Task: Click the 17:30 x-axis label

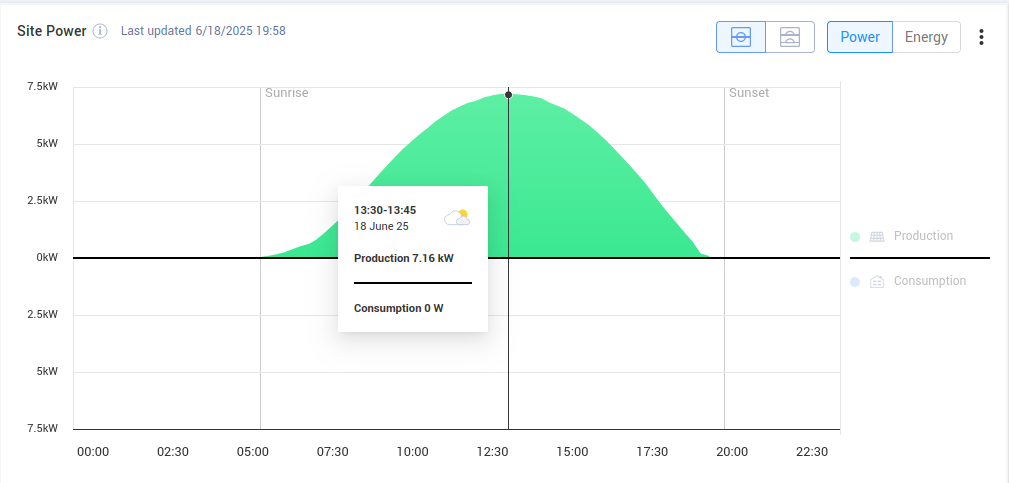Action: [x=653, y=452]
